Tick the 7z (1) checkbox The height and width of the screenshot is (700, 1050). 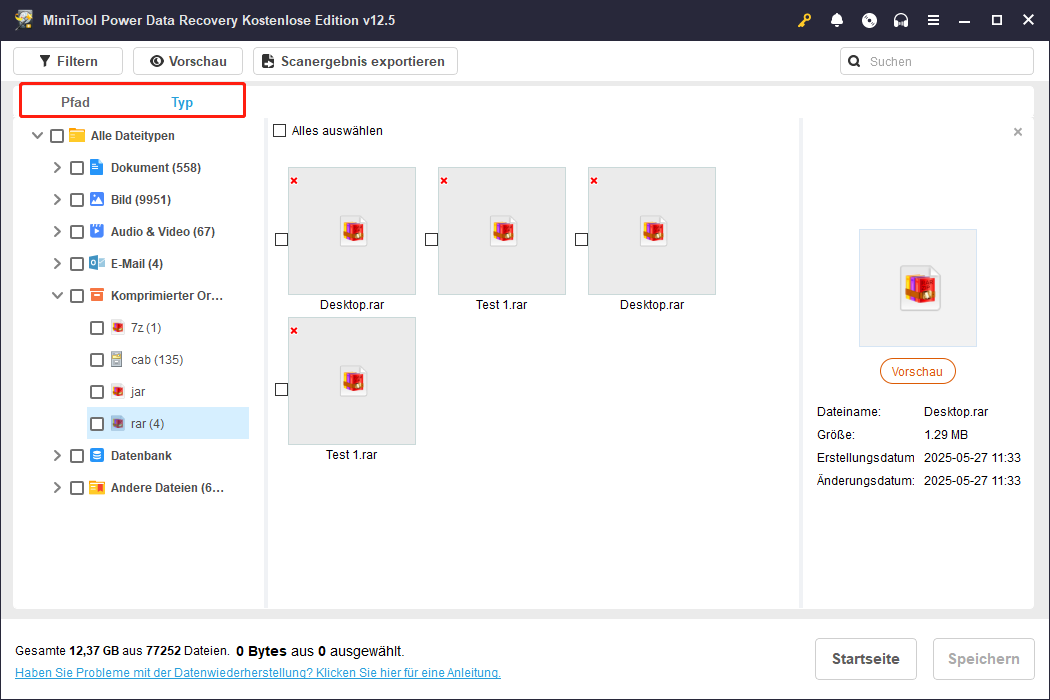click(97, 328)
